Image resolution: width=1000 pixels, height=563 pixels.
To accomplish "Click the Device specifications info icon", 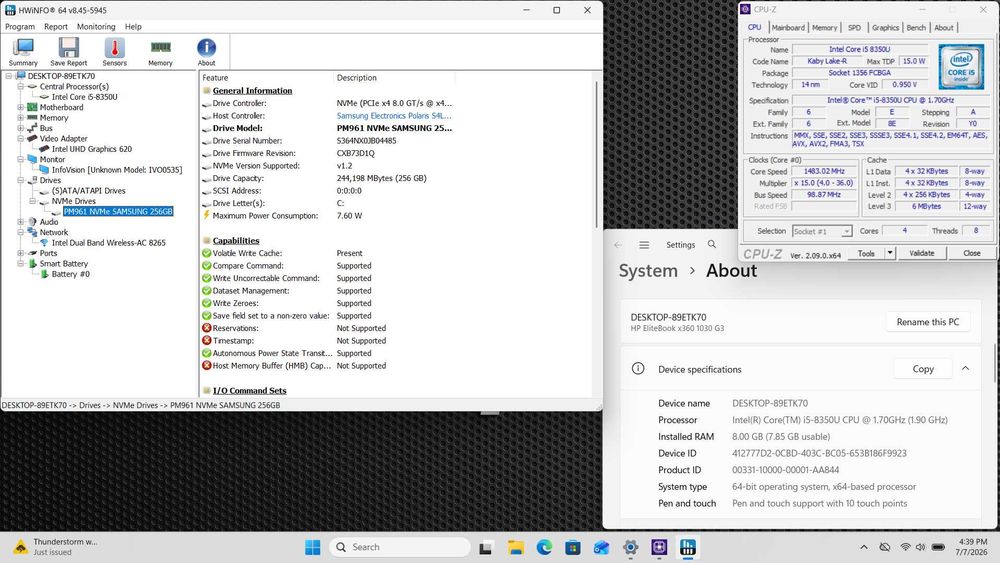I will 638,369.
